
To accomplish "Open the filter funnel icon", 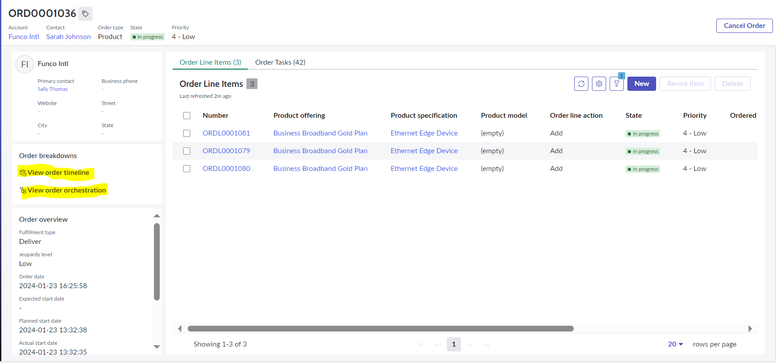I will [x=617, y=84].
